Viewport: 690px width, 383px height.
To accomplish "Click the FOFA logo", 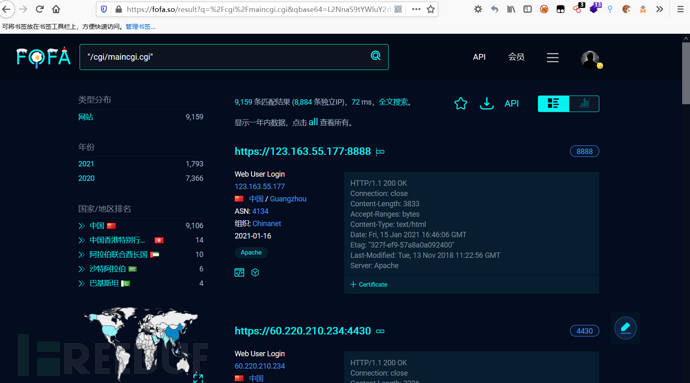I will click(x=43, y=57).
